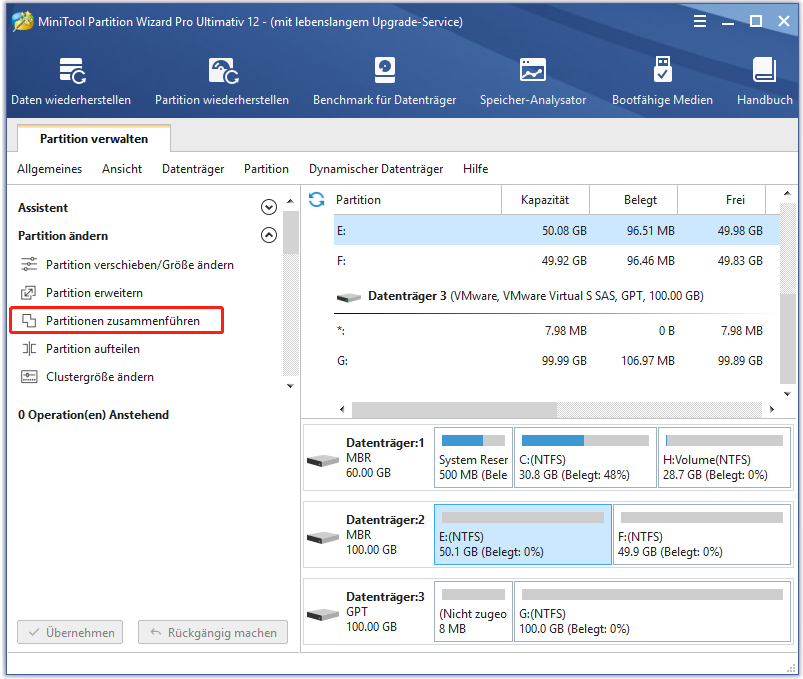This screenshot has width=803, height=679.
Task: Click sidebar scroll down arrow
Action: point(290,386)
